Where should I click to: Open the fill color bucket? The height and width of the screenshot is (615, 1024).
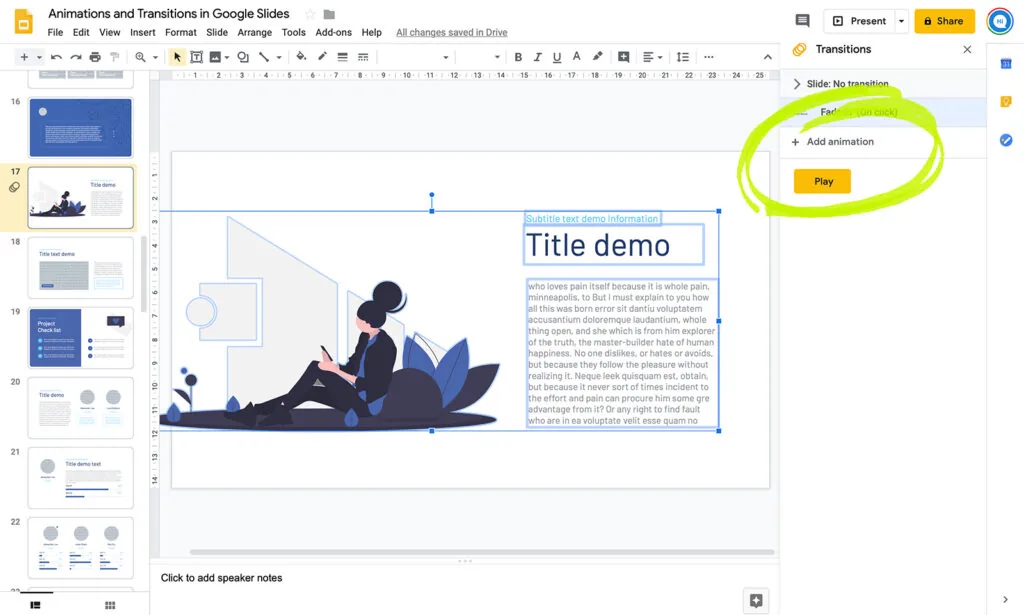click(x=301, y=57)
